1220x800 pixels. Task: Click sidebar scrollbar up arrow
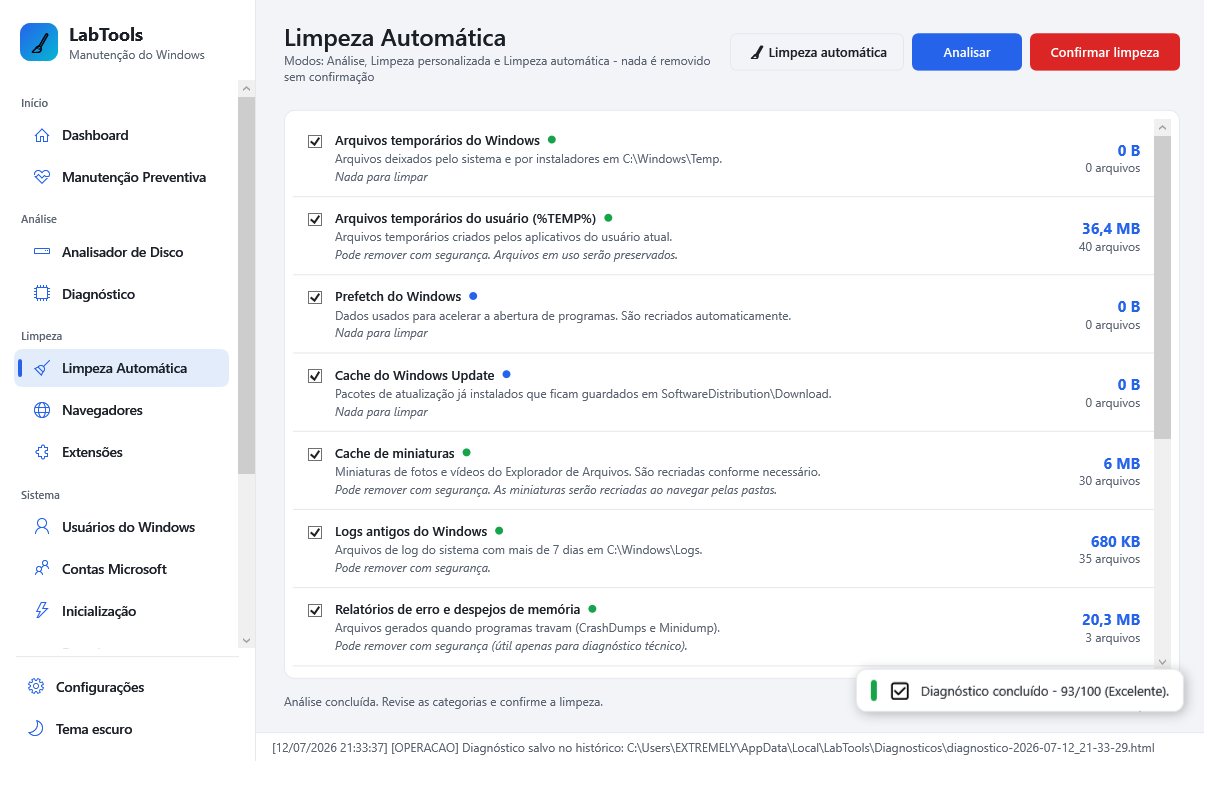tap(246, 89)
